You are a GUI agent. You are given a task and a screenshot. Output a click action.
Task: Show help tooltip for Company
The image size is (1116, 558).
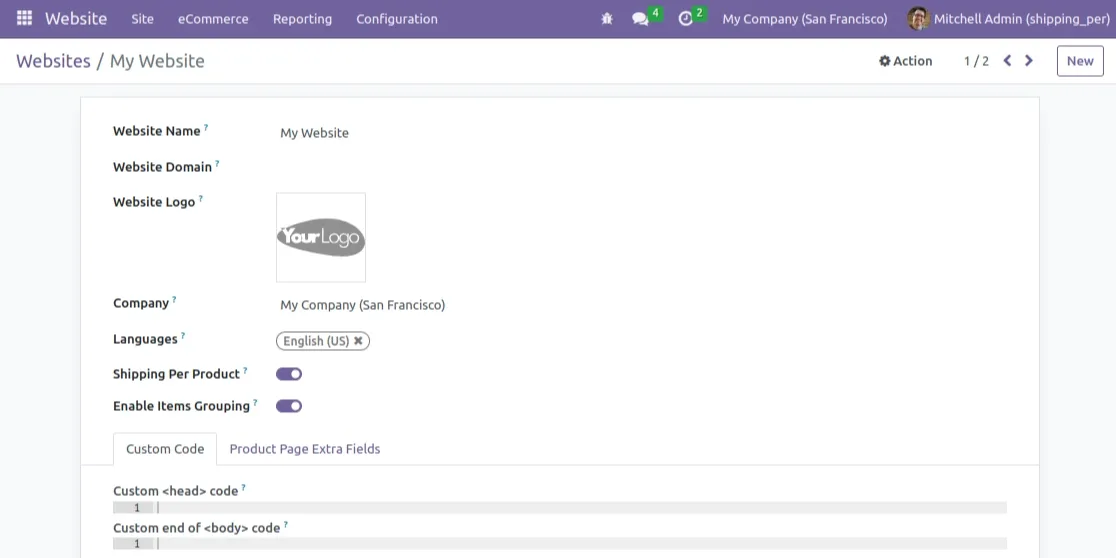click(174, 299)
